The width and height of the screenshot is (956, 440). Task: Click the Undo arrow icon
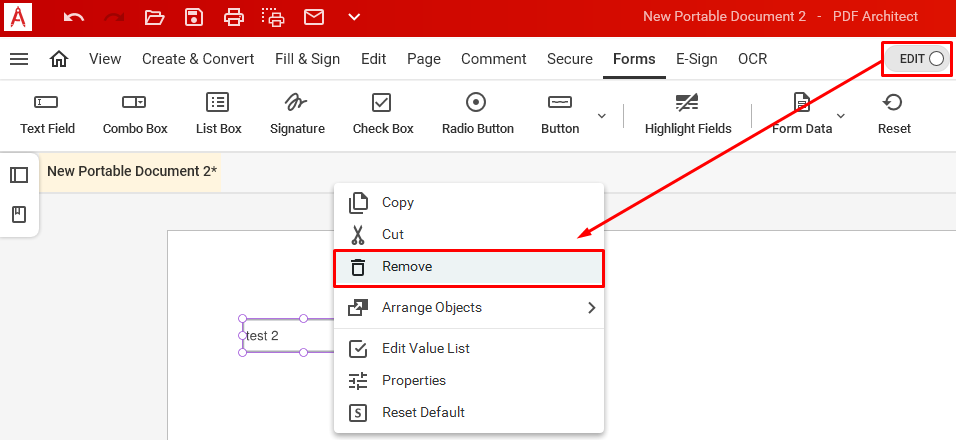tap(74, 17)
